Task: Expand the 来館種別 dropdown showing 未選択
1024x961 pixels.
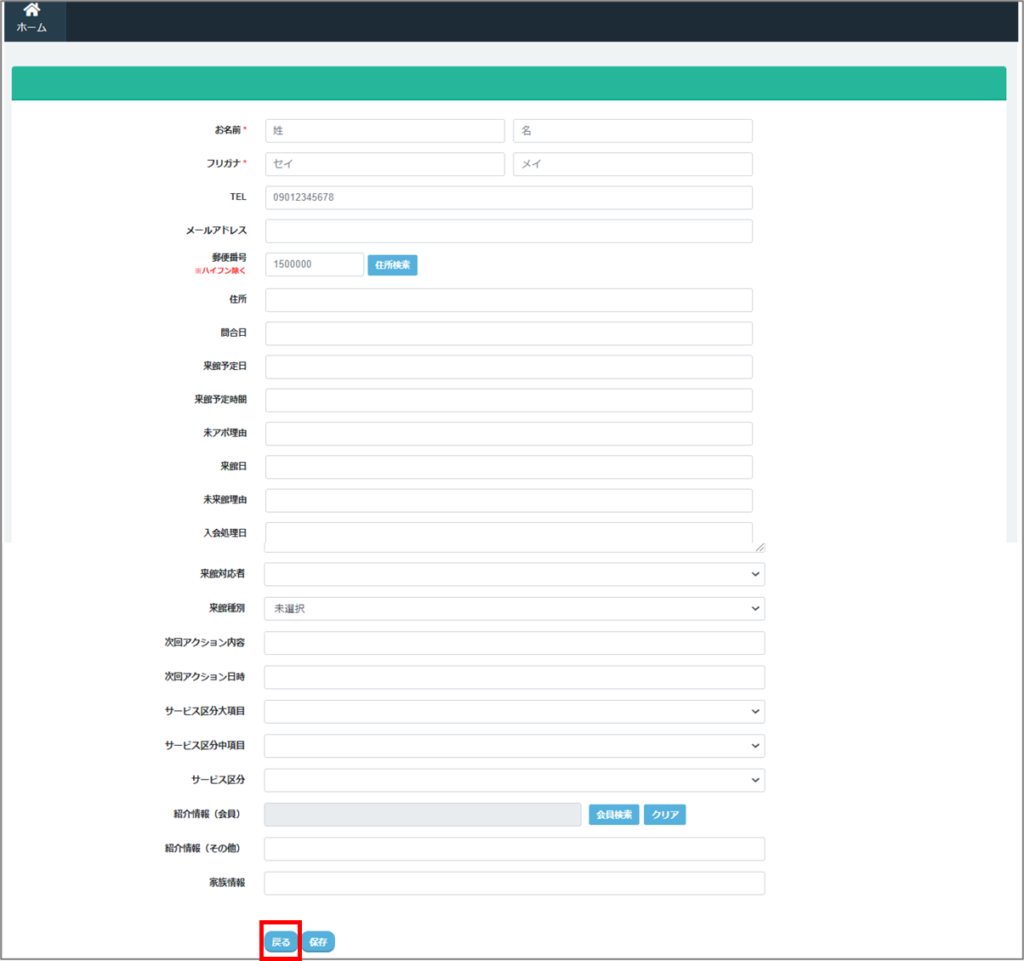Action: [514, 608]
